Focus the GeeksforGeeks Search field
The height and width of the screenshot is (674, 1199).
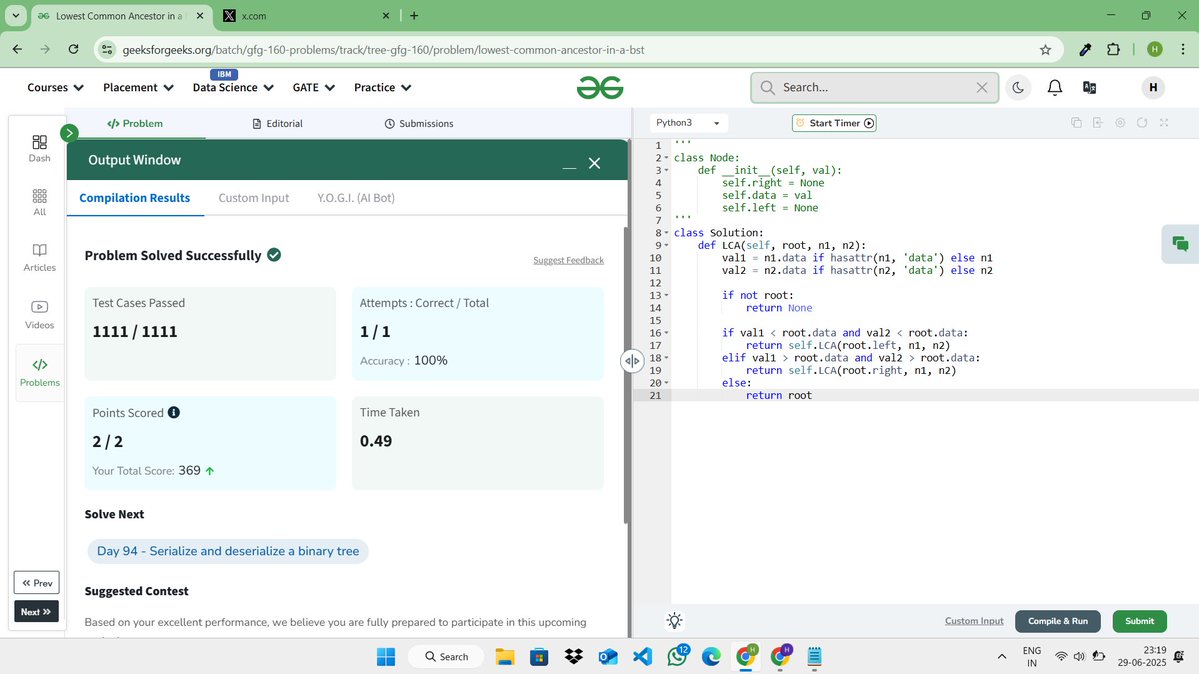(x=875, y=87)
